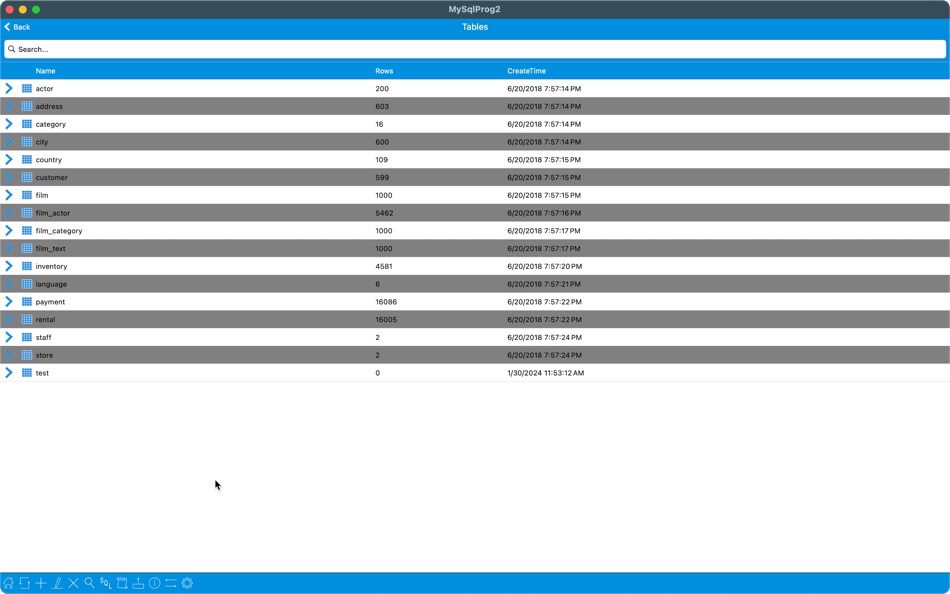The height and width of the screenshot is (594, 950).
Task: Click the script/export icon in the toolbar
Action: (122, 583)
